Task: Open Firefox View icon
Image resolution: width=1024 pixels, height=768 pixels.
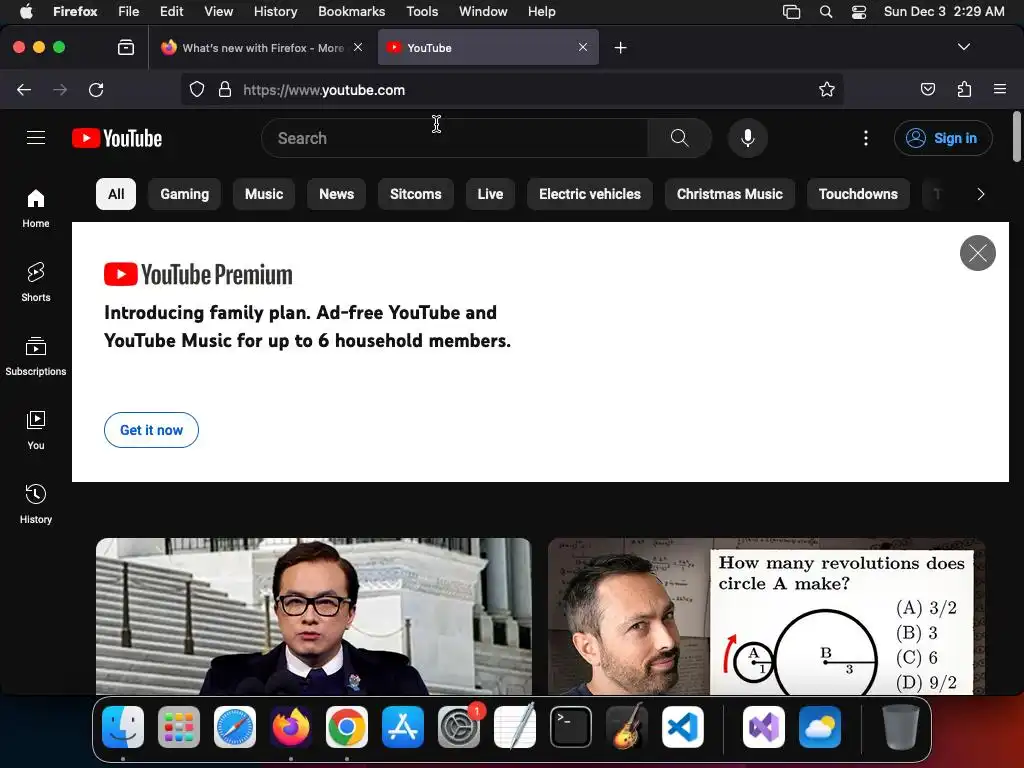Action: click(126, 48)
